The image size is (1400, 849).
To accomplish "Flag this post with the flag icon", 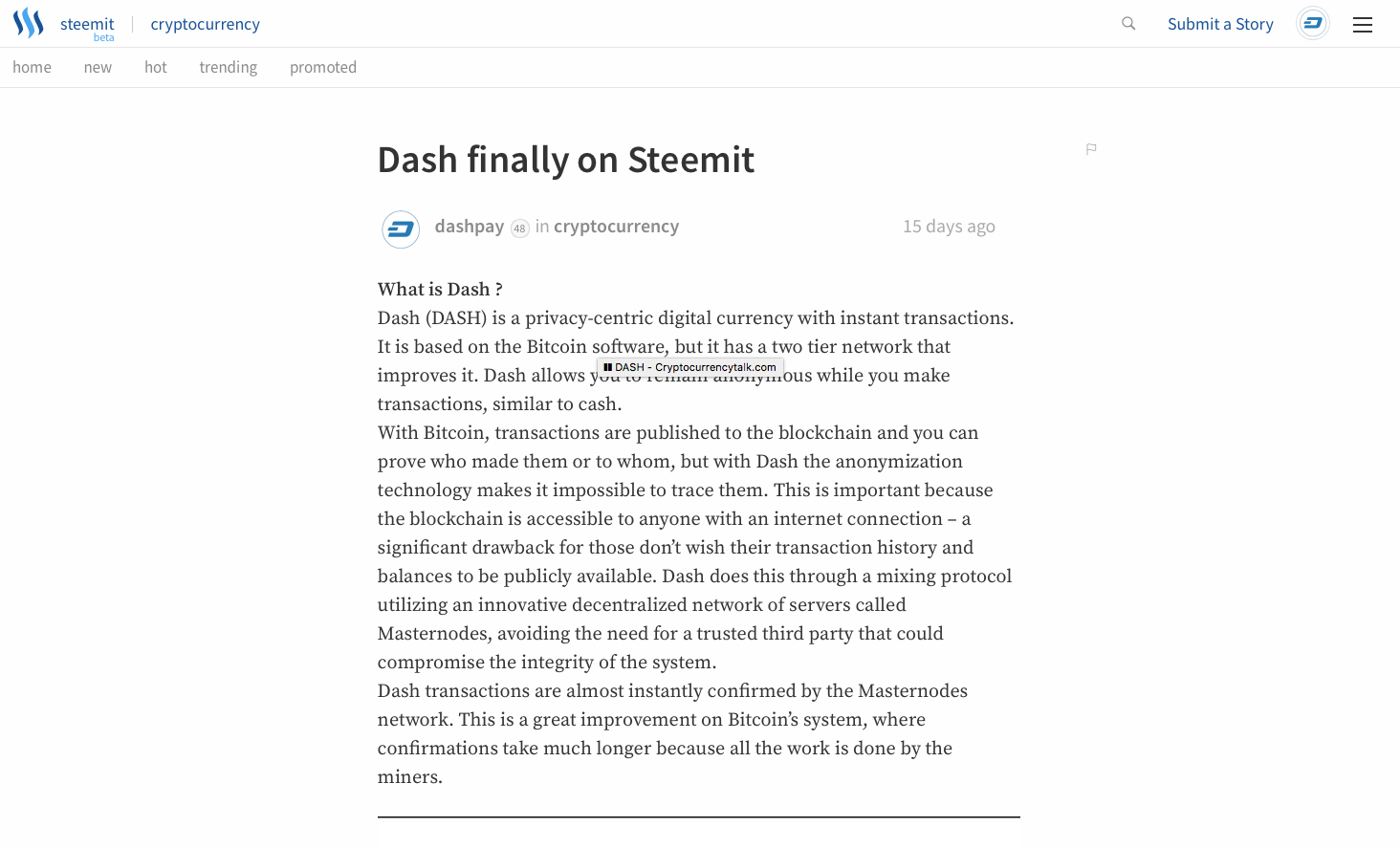I will click(1091, 148).
